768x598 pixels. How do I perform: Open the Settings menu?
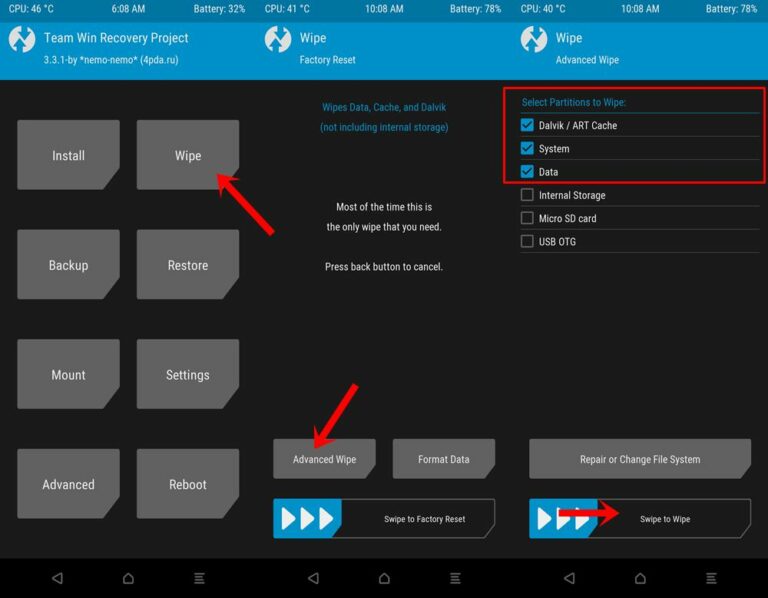(188, 374)
